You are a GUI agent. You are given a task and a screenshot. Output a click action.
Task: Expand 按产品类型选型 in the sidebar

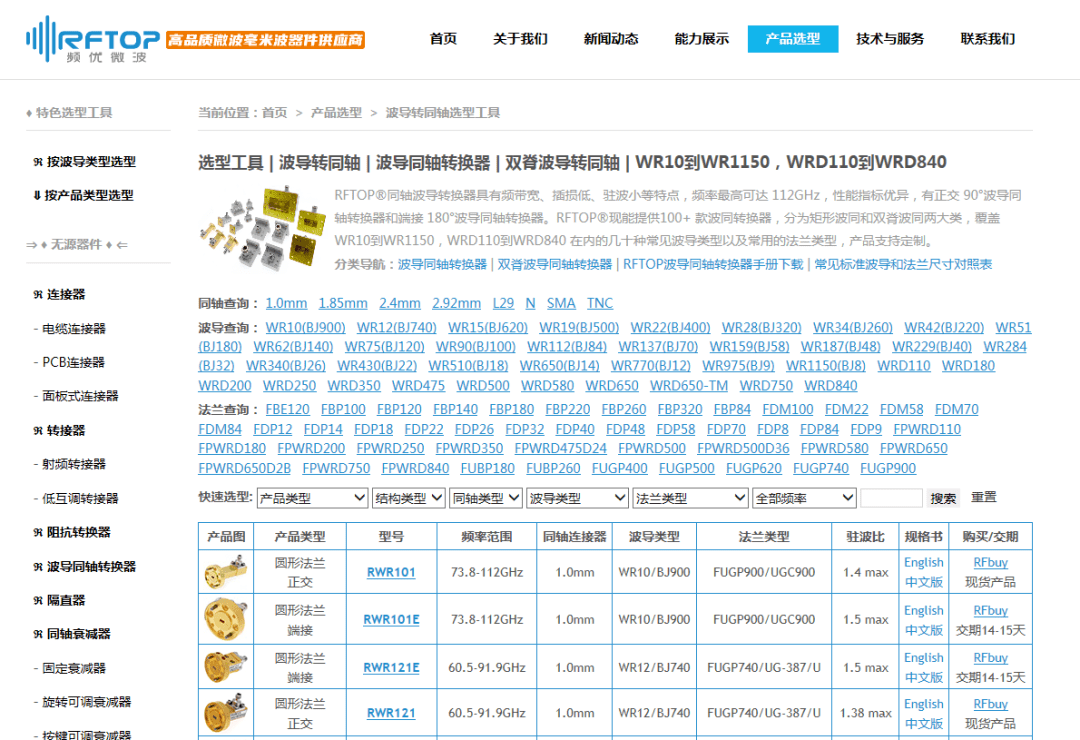[x=83, y=196]
